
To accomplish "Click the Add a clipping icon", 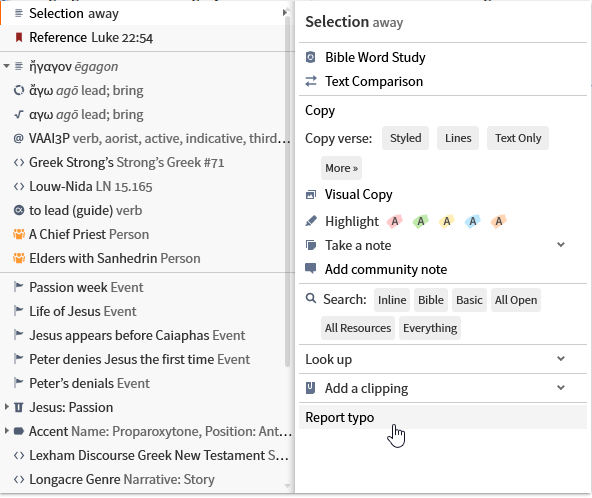I will tap(310, 388).
